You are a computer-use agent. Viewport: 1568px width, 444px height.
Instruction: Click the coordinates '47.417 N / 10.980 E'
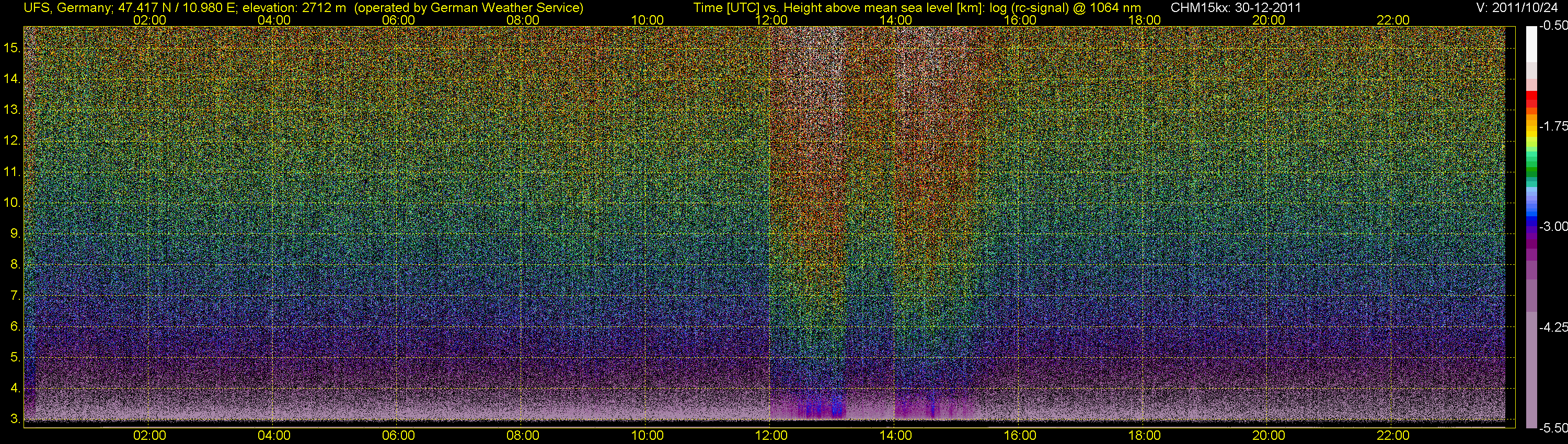tap(176, 8)
